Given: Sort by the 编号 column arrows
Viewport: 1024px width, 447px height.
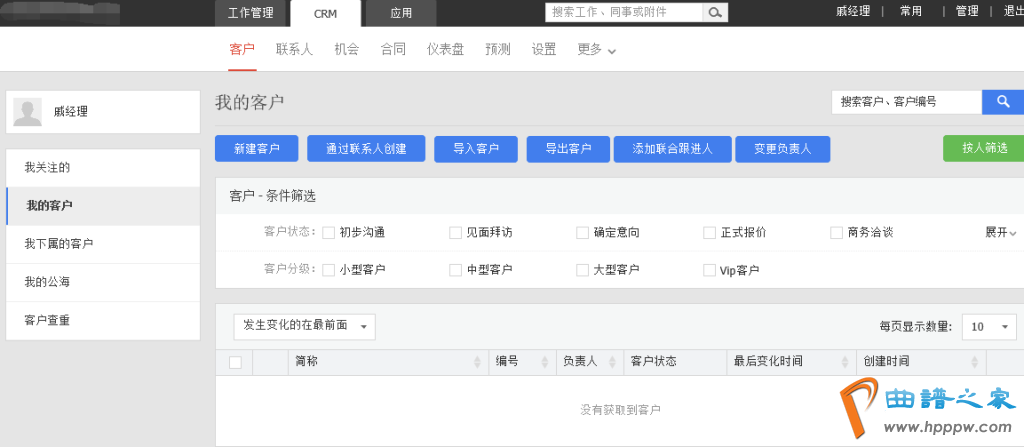Looking at the screenshot, I should click(x=545, y=362).
